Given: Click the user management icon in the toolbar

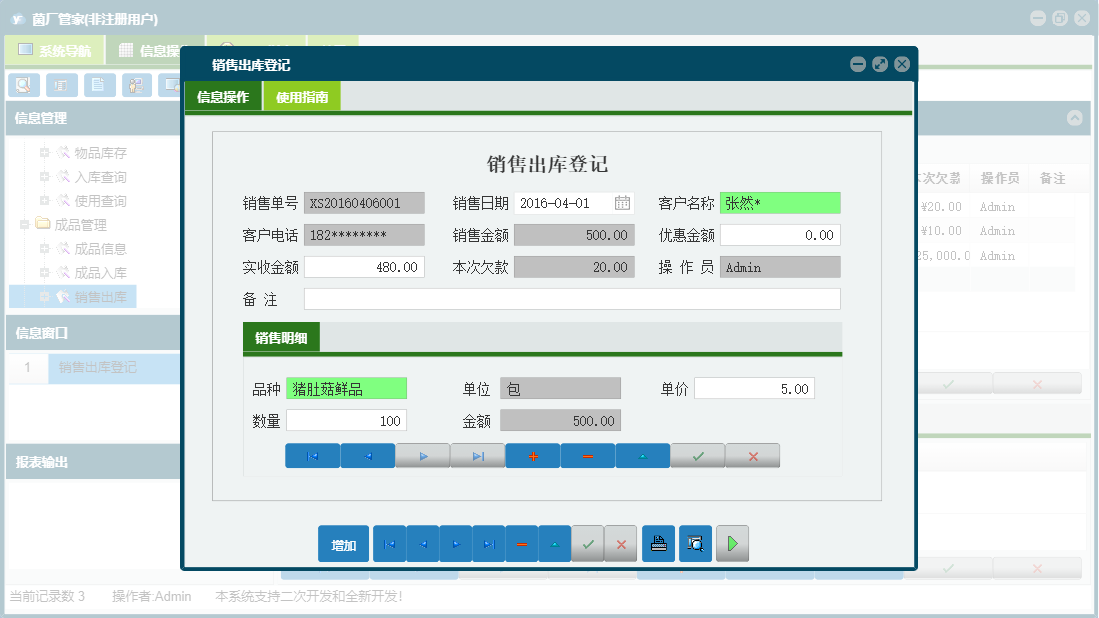Looking at the screenshot, I should click(x=135, y=85).
